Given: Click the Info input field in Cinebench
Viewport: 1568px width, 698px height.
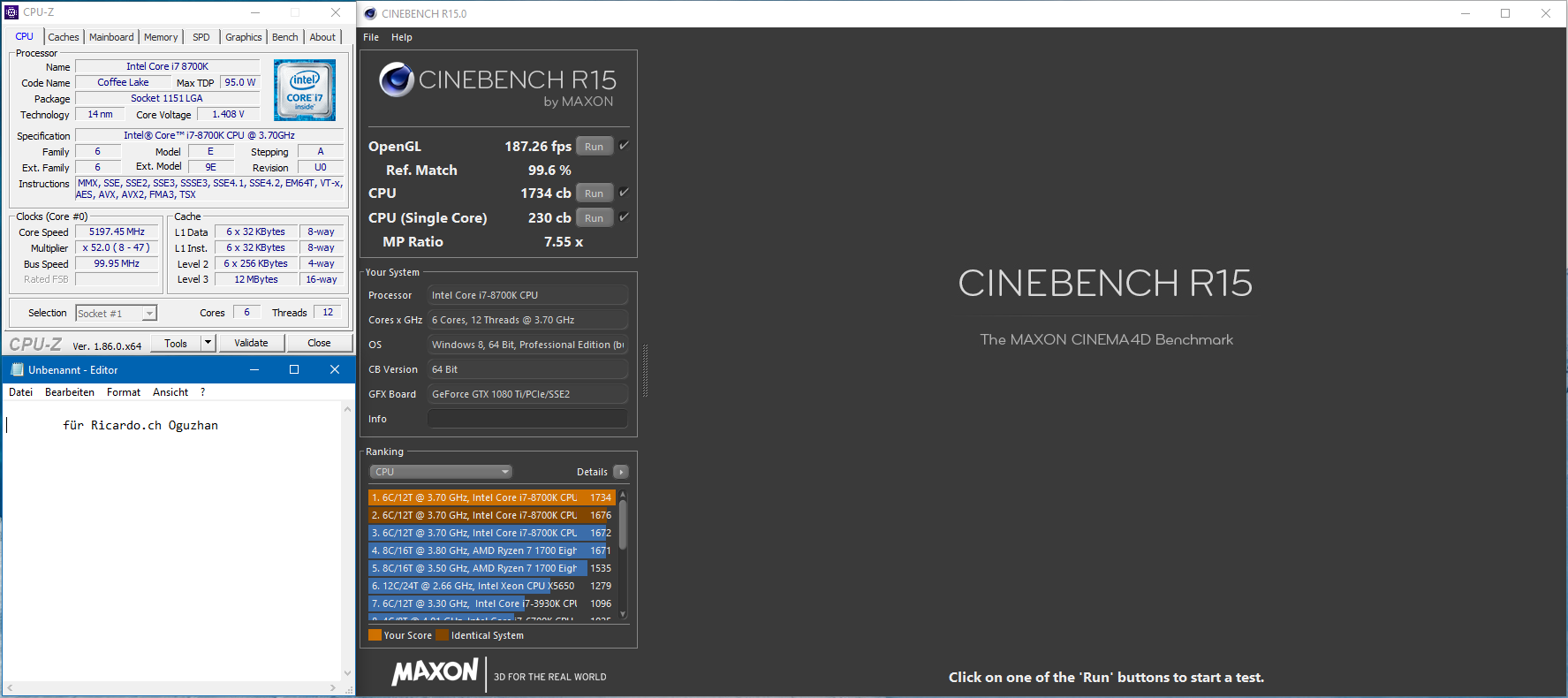Looking at the screenshot, I should [x=527, y=419].
